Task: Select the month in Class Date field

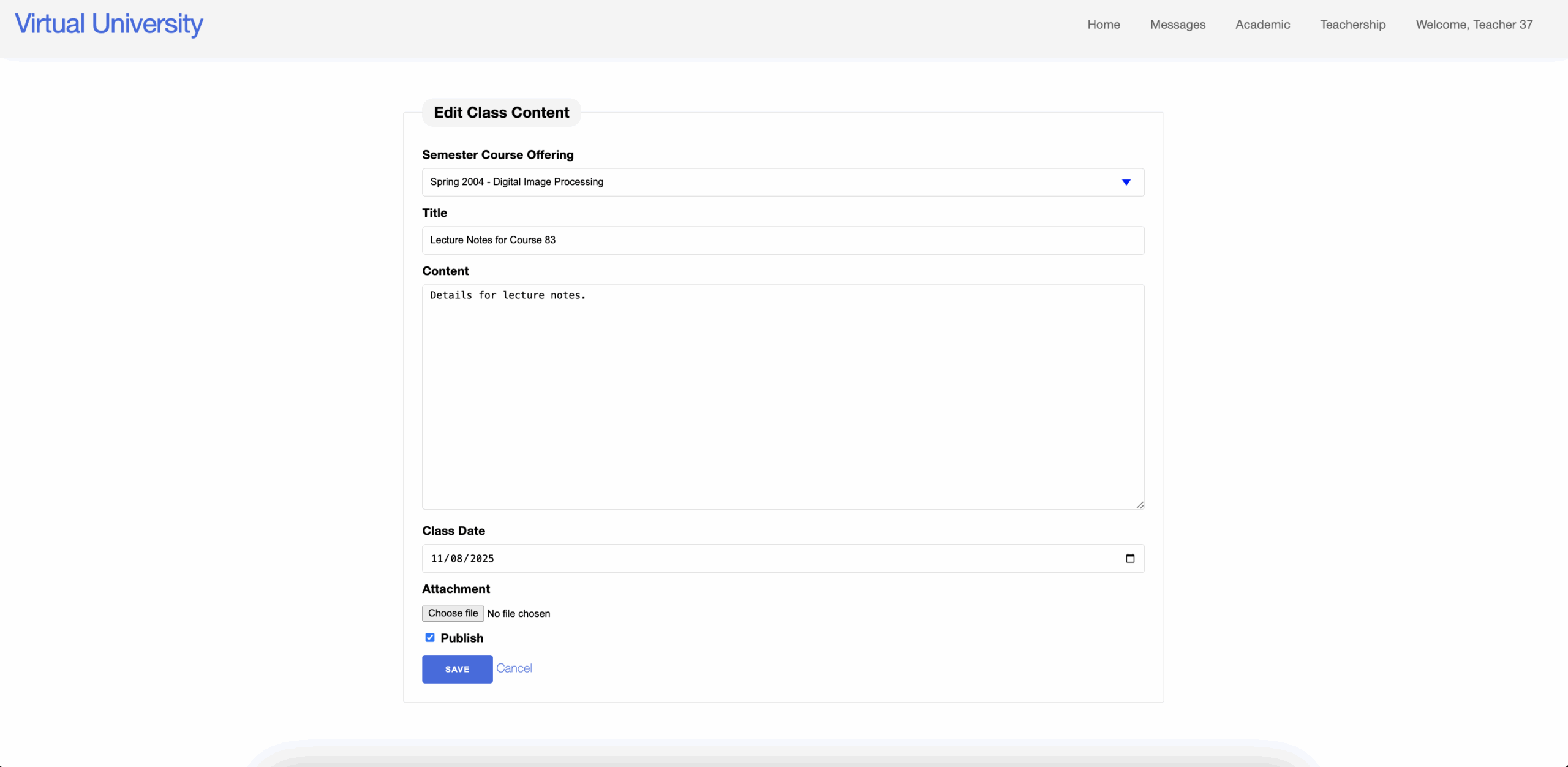Action: [437, 559]
